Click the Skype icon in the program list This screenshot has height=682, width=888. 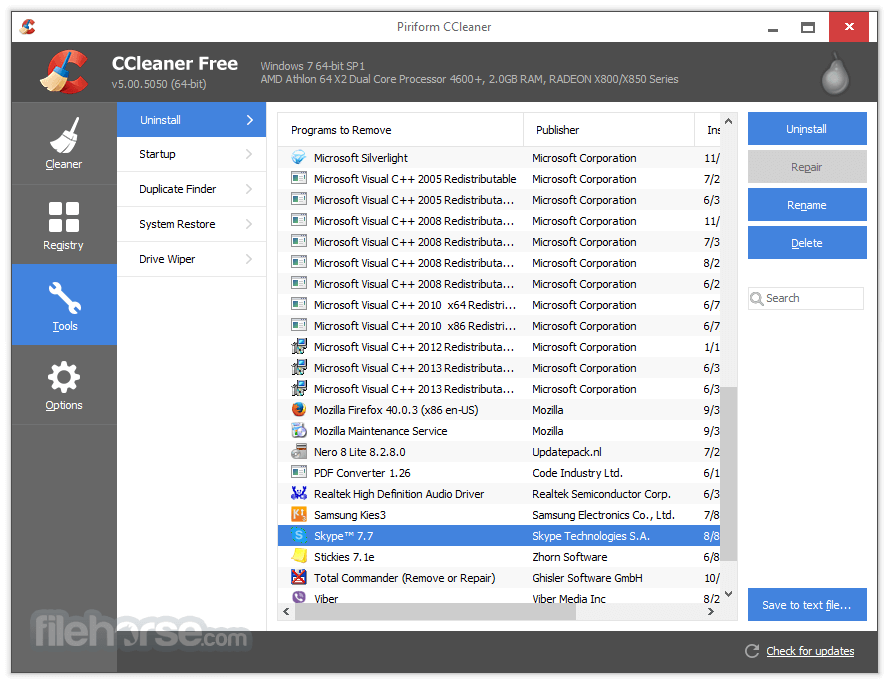tap(298, 536)
